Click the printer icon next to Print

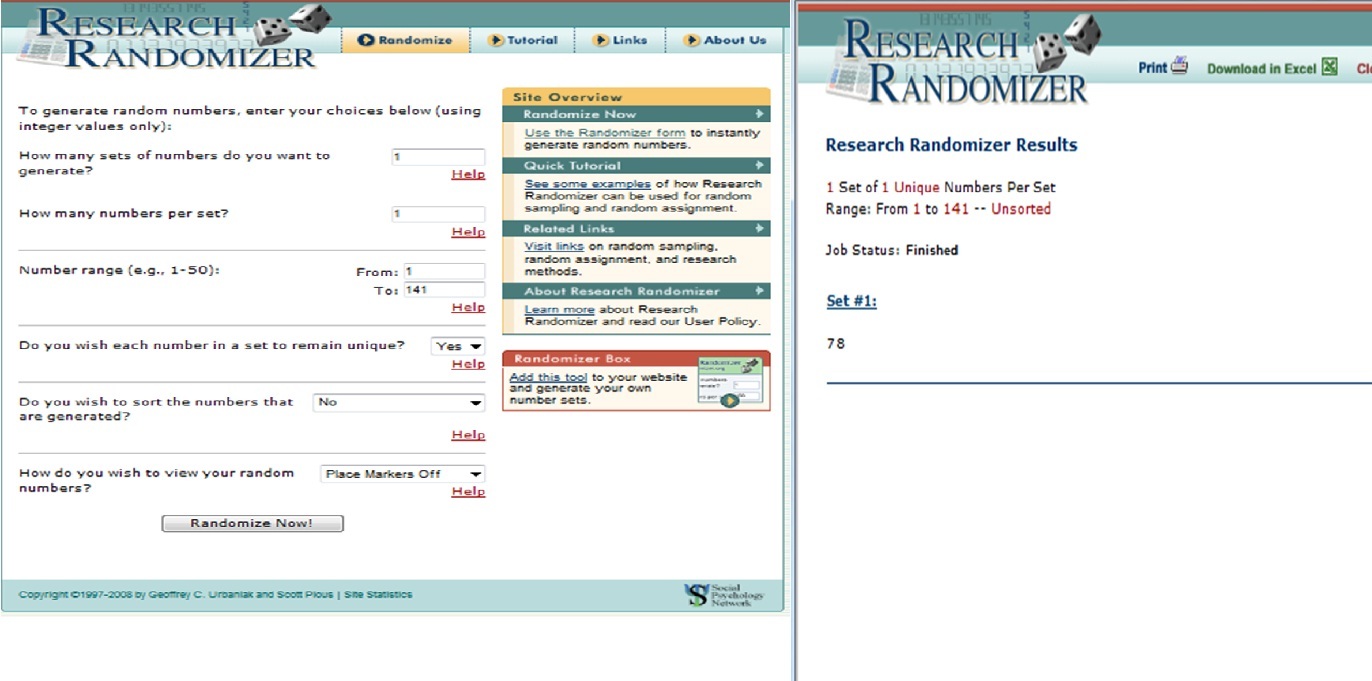(x=1180, y=66)
